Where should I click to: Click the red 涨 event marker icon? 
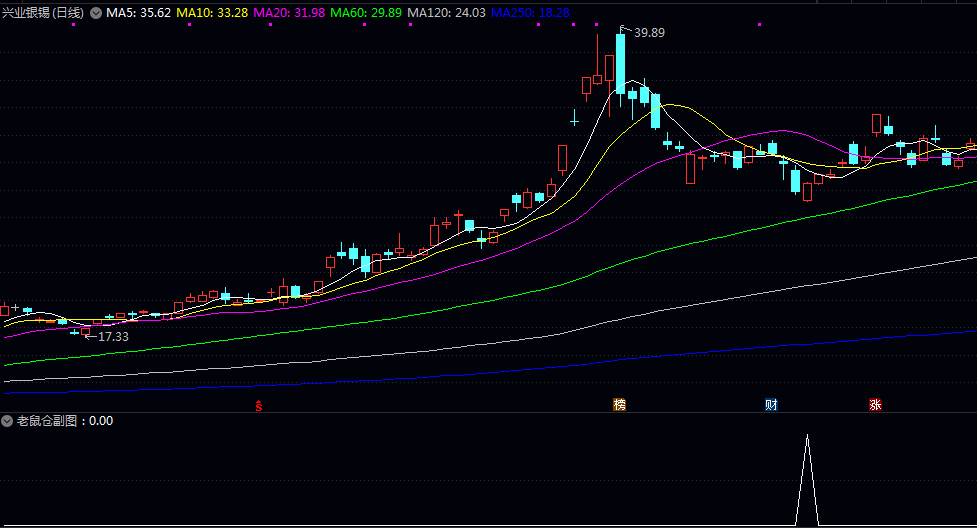click(876, 405)
